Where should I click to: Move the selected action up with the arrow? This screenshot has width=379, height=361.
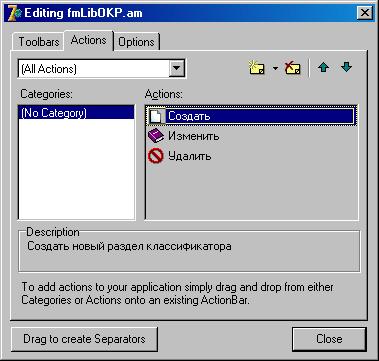click(323, 68)
